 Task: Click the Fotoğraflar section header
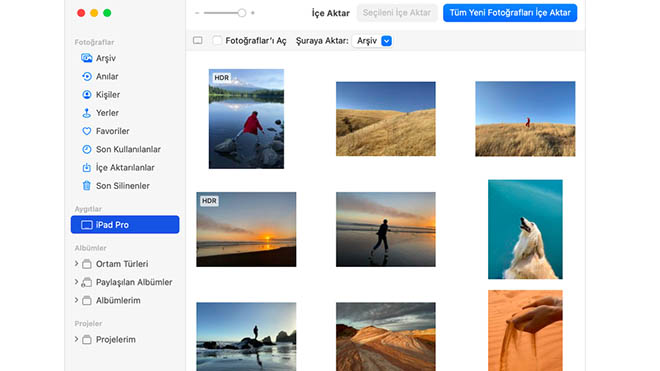[x=94, y=42]
